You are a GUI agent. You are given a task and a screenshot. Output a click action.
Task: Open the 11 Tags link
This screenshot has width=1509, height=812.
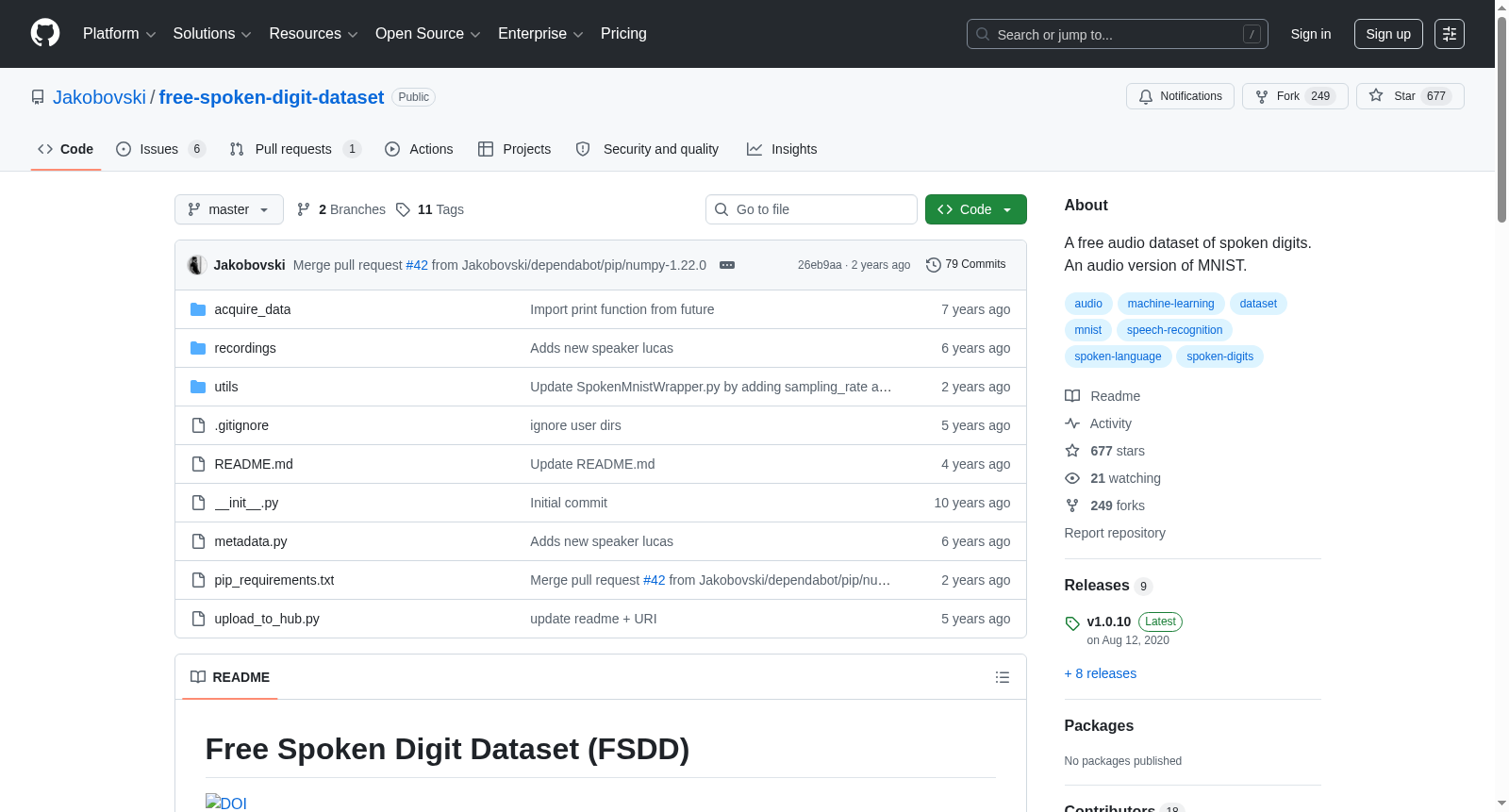tap(430, 209)
